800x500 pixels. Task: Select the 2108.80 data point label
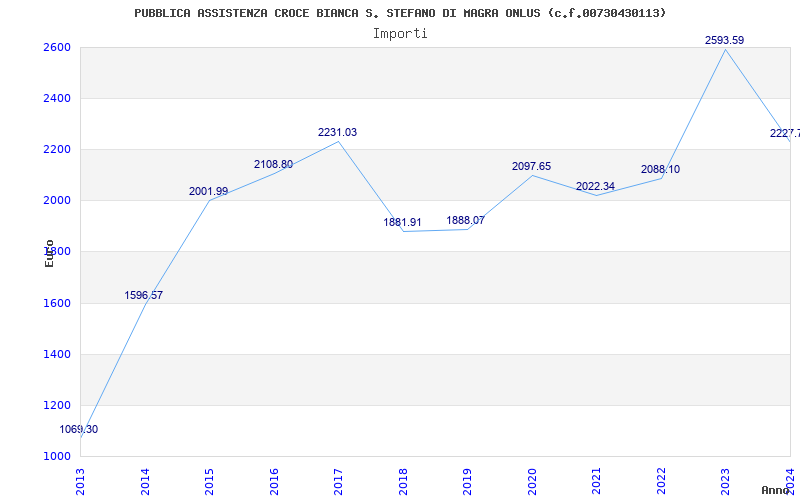[x=273, y=164]
